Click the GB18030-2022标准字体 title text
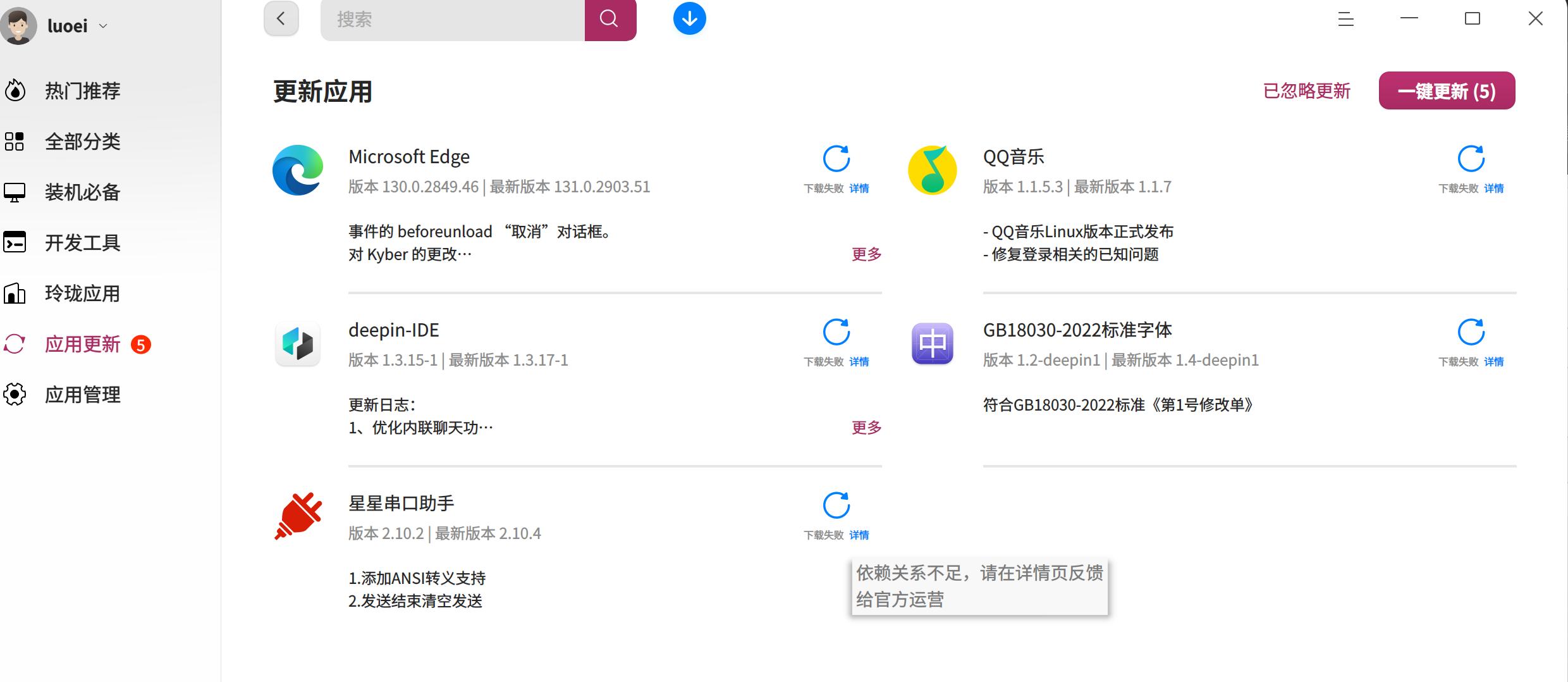The width and height of the screenshot is (1568, 682). click(1077, 330)
